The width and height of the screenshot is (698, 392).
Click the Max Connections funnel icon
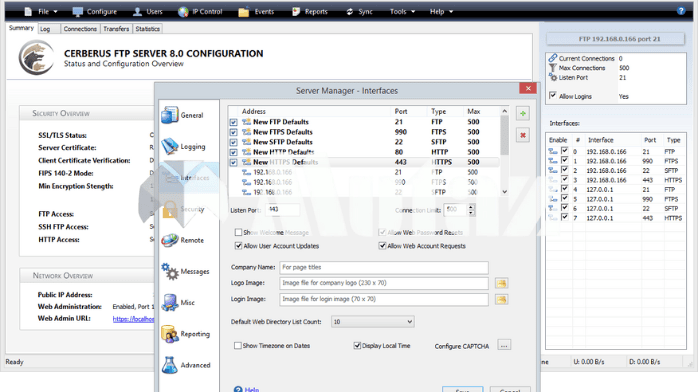[552, 68]
